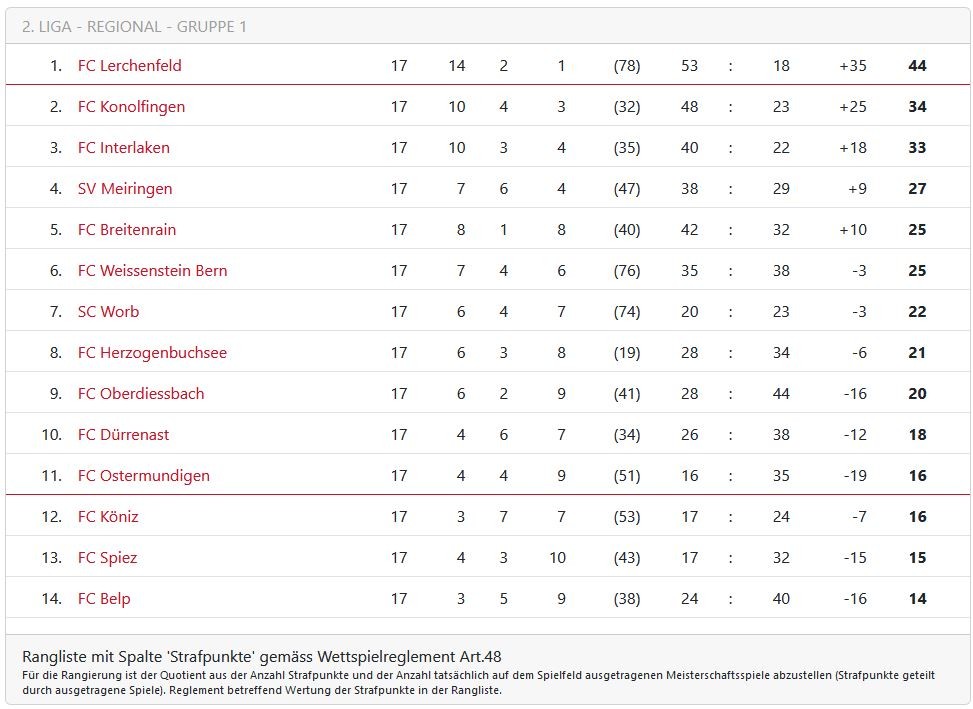
Task: Select the SV Meiringen link
Action: coord(125,189)
